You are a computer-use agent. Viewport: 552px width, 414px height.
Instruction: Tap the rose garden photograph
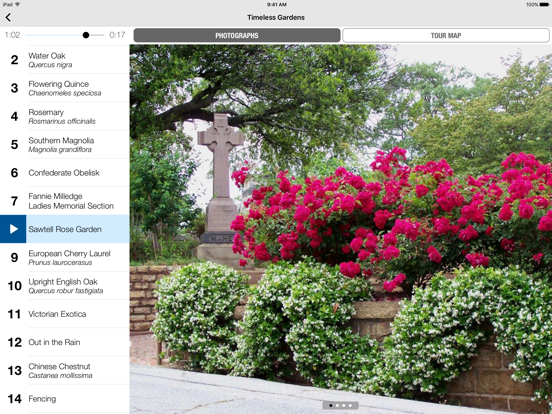pos(341,229)
